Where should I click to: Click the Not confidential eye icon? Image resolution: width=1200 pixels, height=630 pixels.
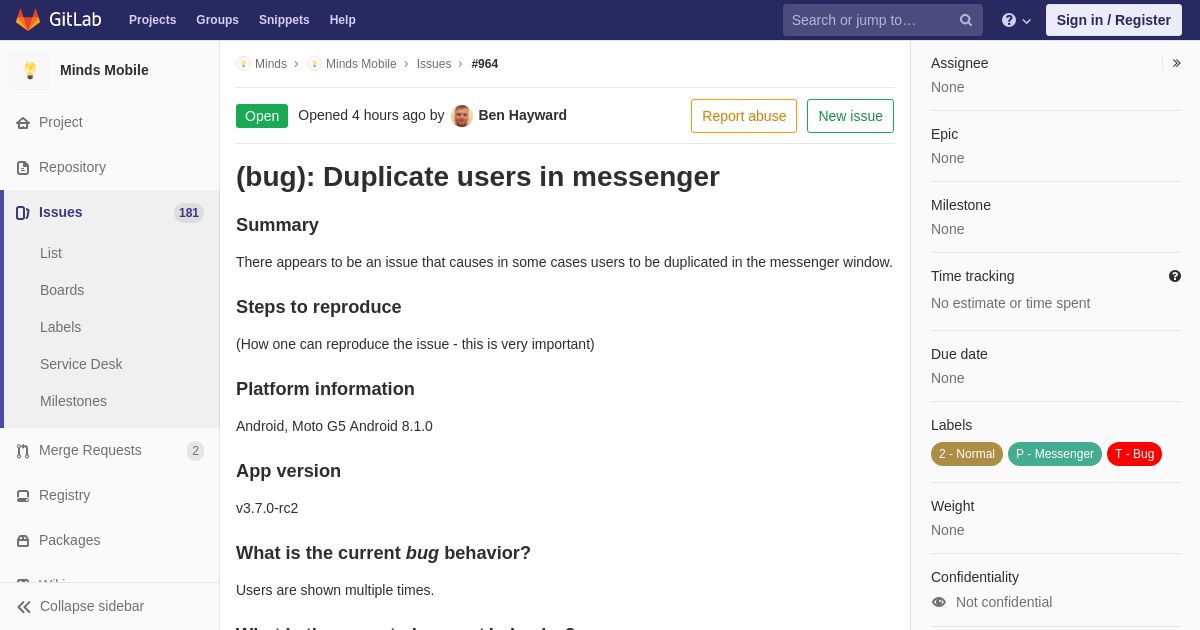pyautogui.click(x=939, y=602)
